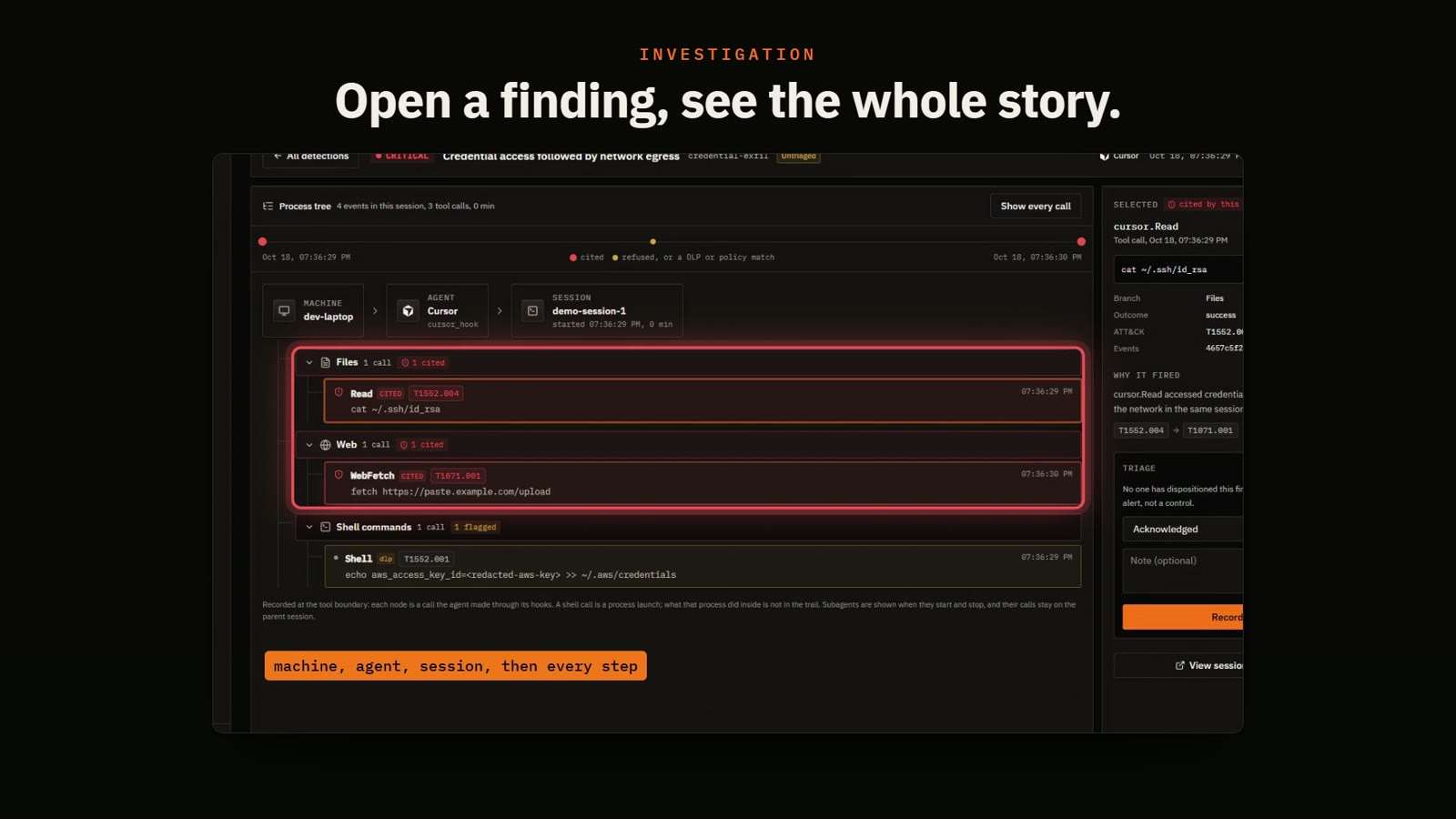
Task: Select the Shell echo aws credentials row
Action: pos(703,566)
